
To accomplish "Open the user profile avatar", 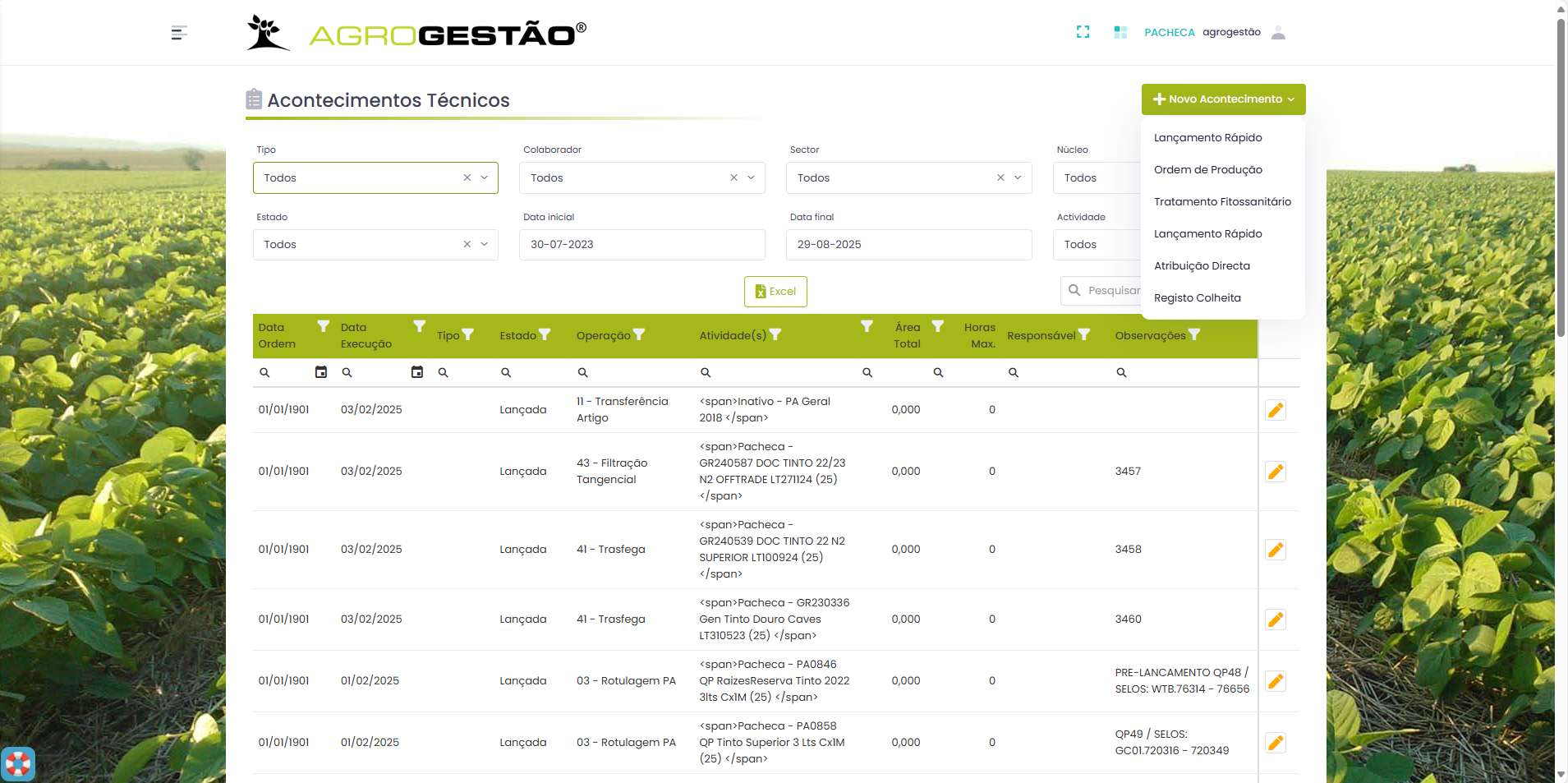I will click(1278, 33).
